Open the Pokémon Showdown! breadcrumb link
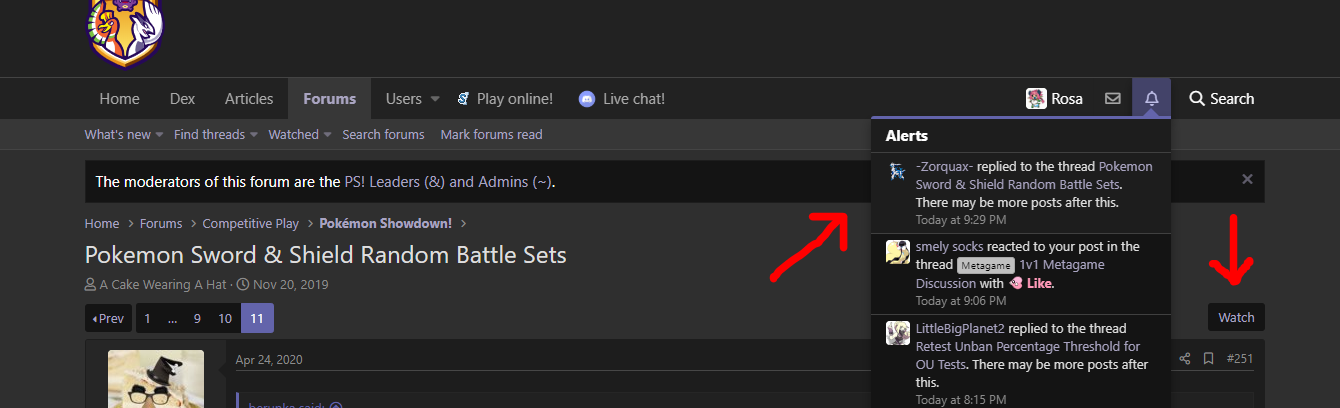This screenshot has height=408, width=1340. 386,223
